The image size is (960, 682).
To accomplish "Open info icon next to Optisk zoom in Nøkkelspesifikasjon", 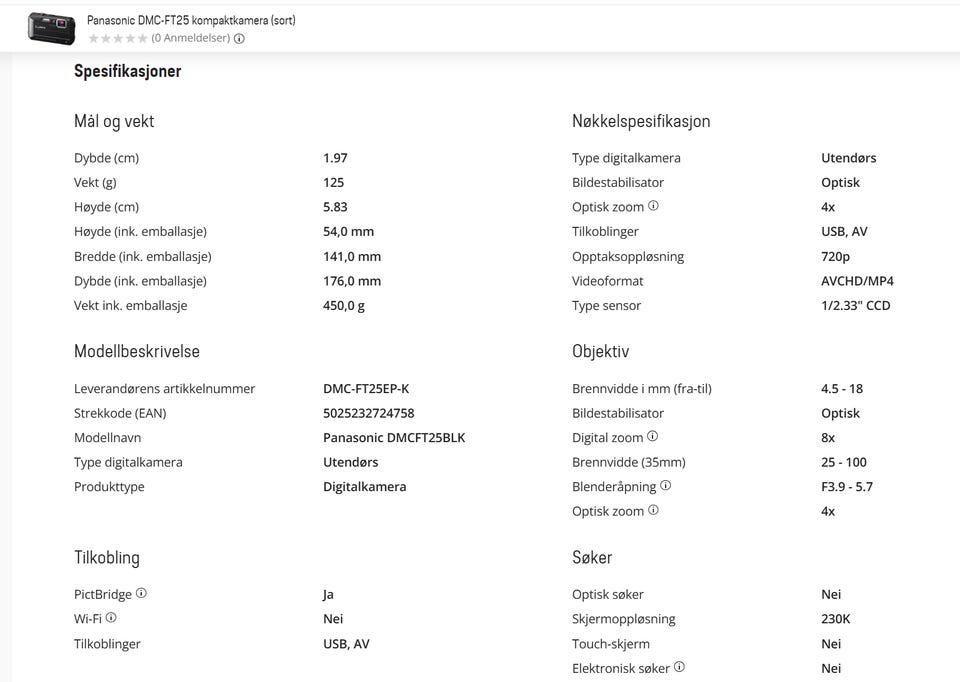I will click(653, 206).
